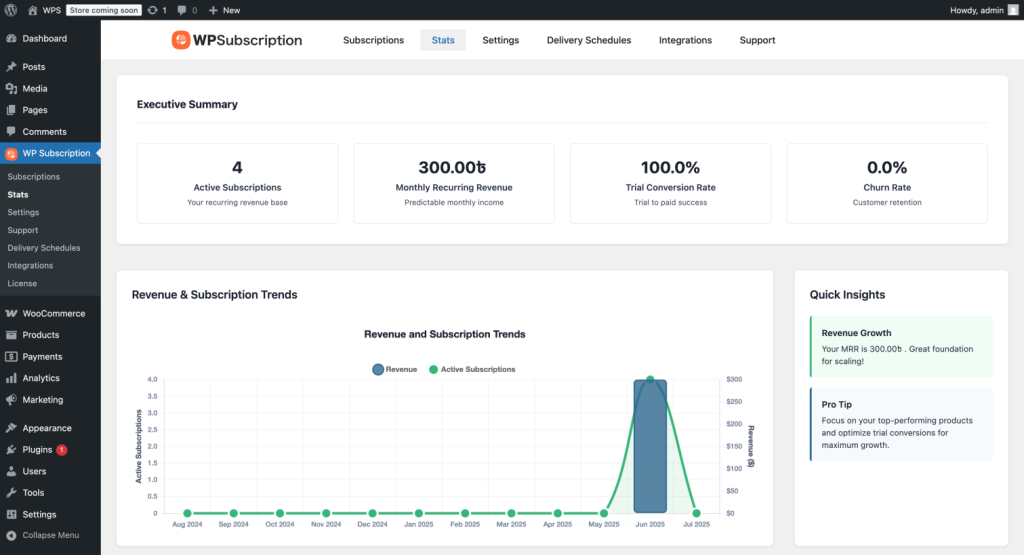
Task: Open the Support top tab
Action: pyautogui.click(x=758, y=40)
